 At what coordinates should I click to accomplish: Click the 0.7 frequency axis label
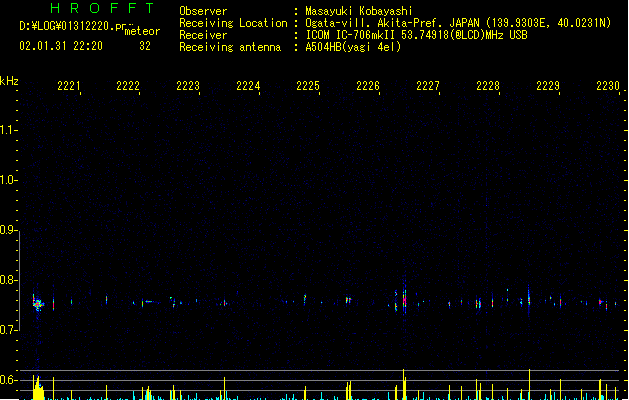tap(8, 330)
